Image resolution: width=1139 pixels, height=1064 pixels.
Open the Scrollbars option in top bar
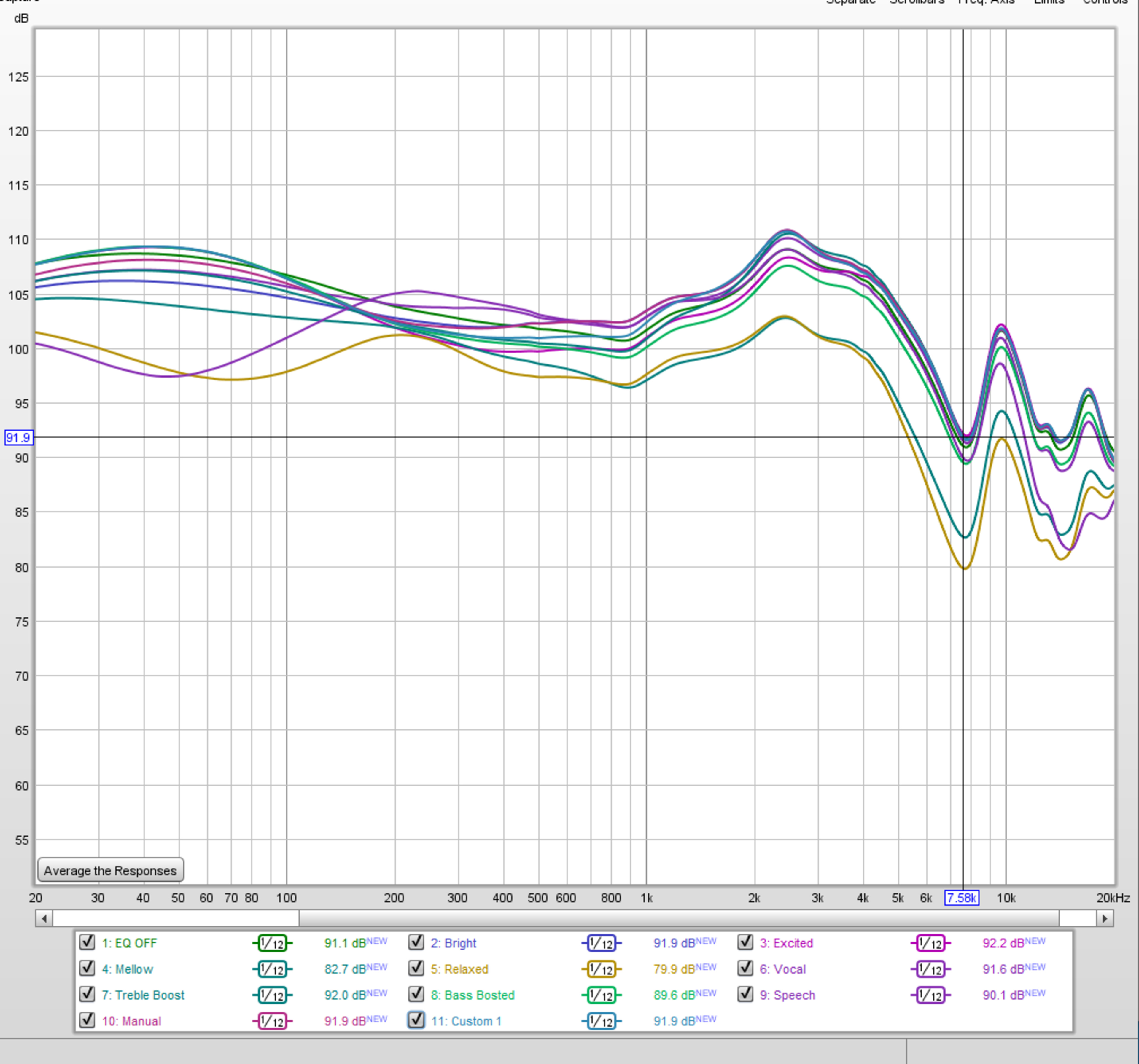pos(917,2)
